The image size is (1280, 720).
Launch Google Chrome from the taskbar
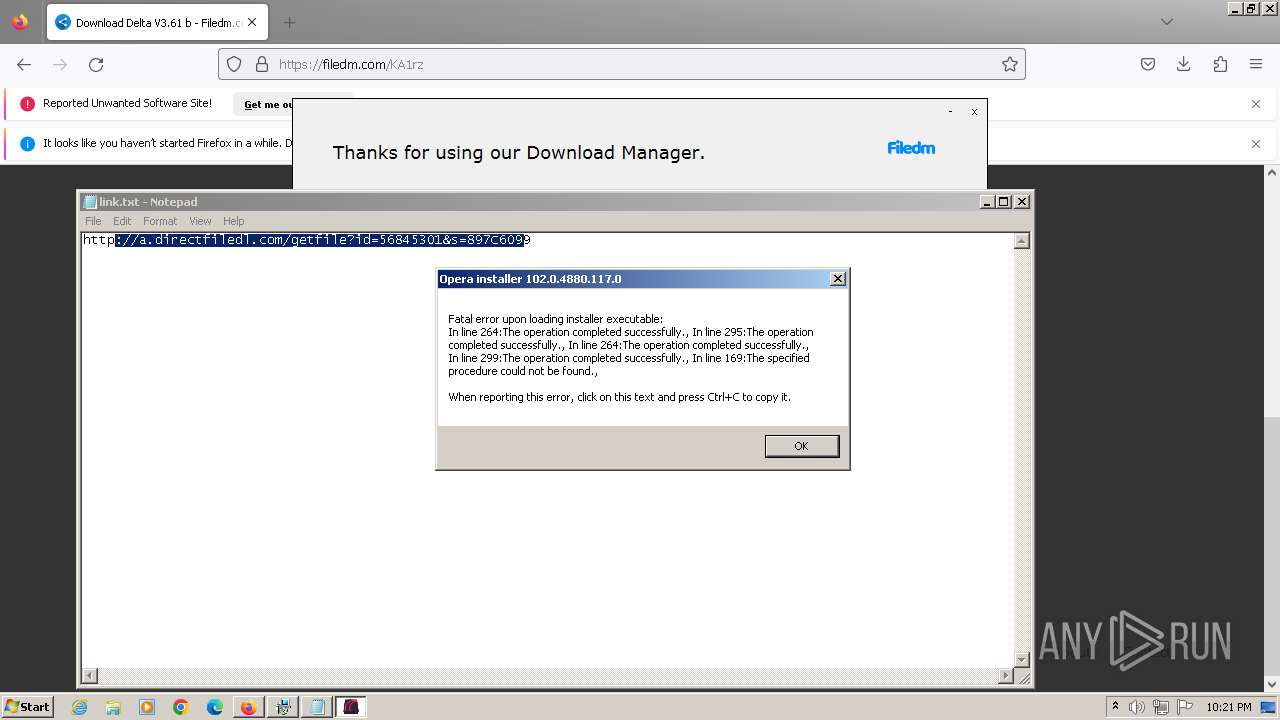tap(181, 707)
